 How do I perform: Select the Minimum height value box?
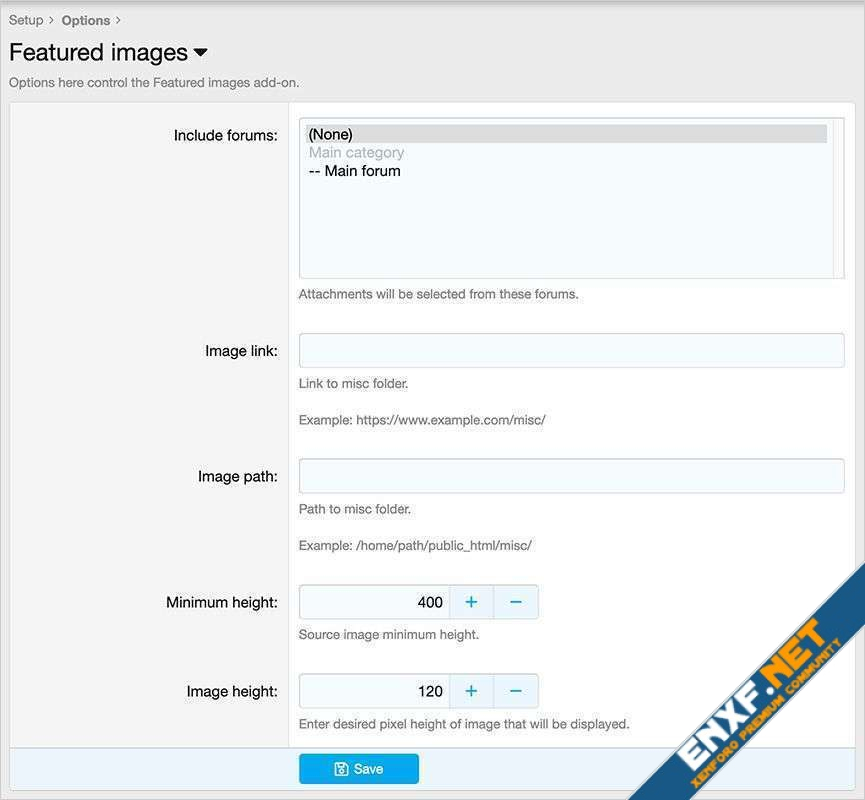(375, 602)
